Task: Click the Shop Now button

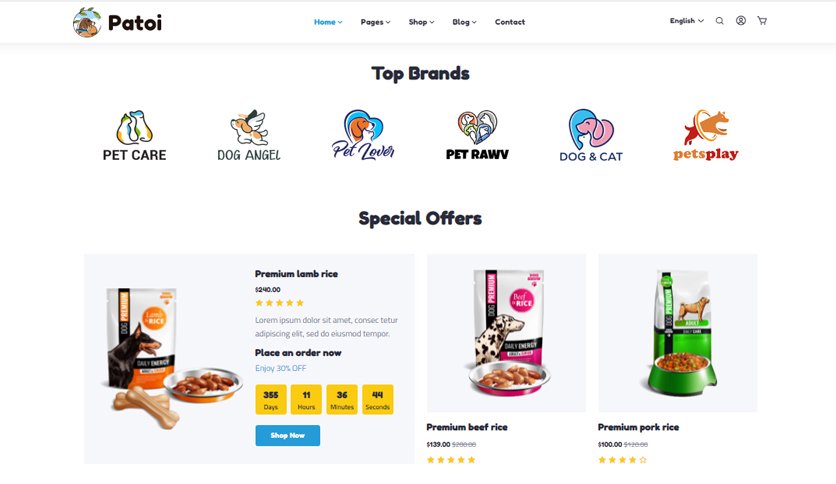Action: pyautogui.click(x=287, y=435)
